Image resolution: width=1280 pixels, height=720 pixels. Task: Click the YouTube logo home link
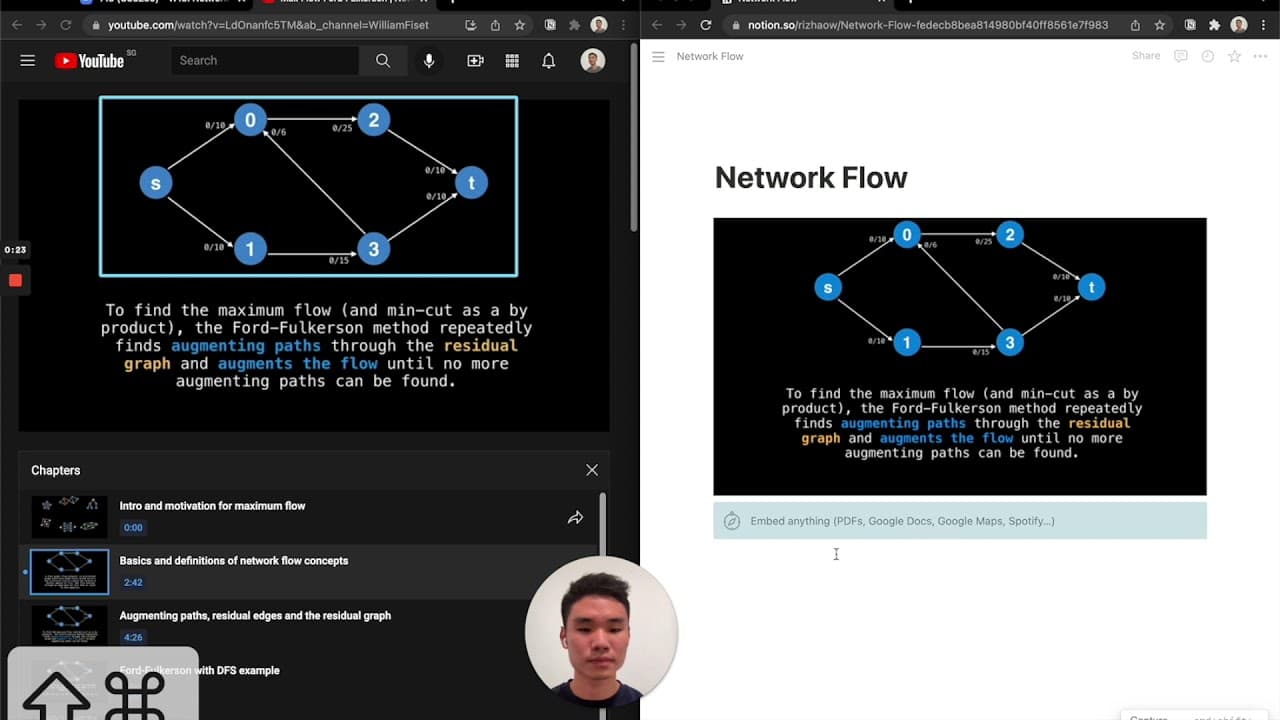[x=89, y=61]
